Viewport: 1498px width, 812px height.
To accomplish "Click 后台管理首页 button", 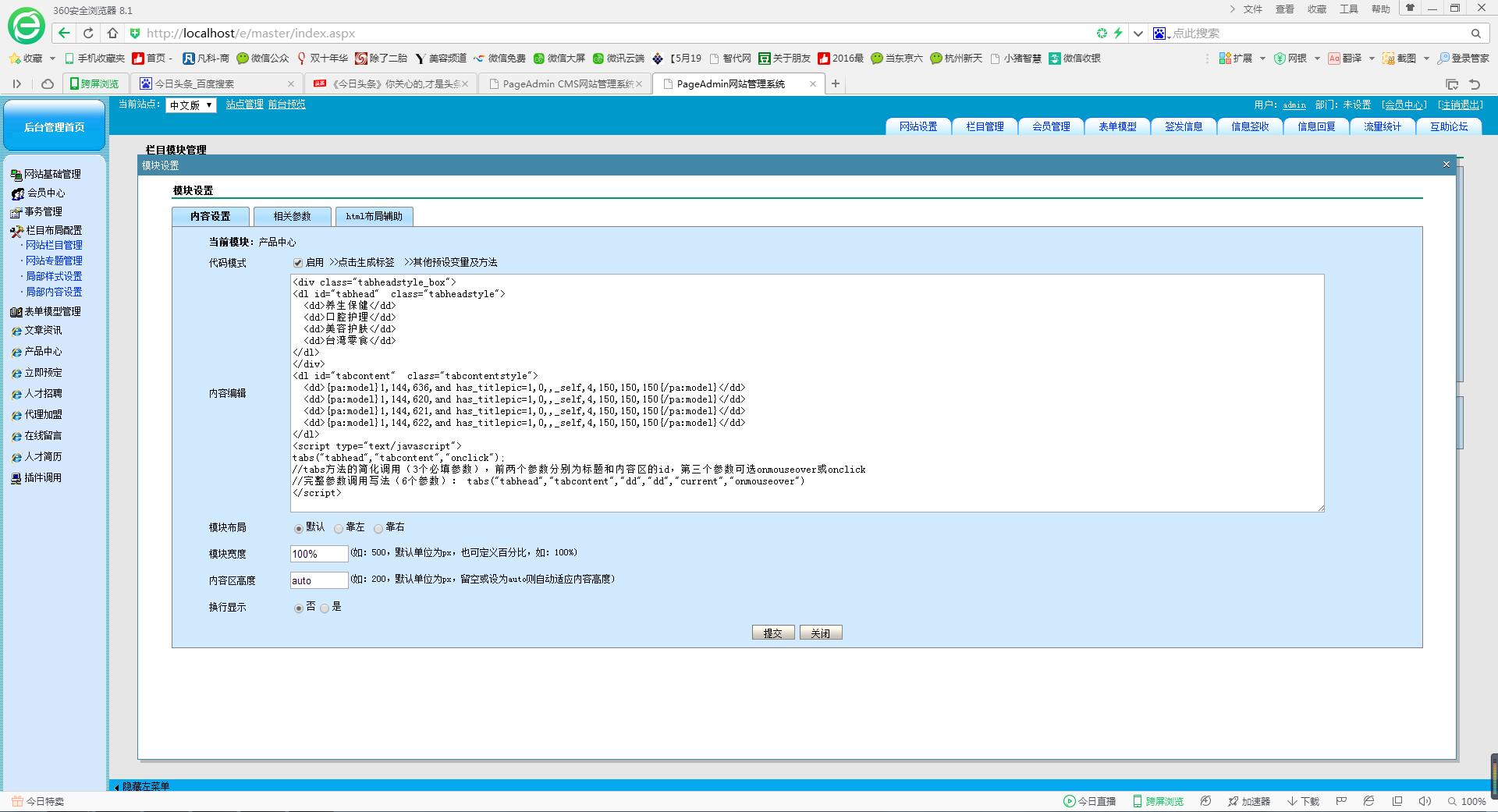I will (54, 126).
